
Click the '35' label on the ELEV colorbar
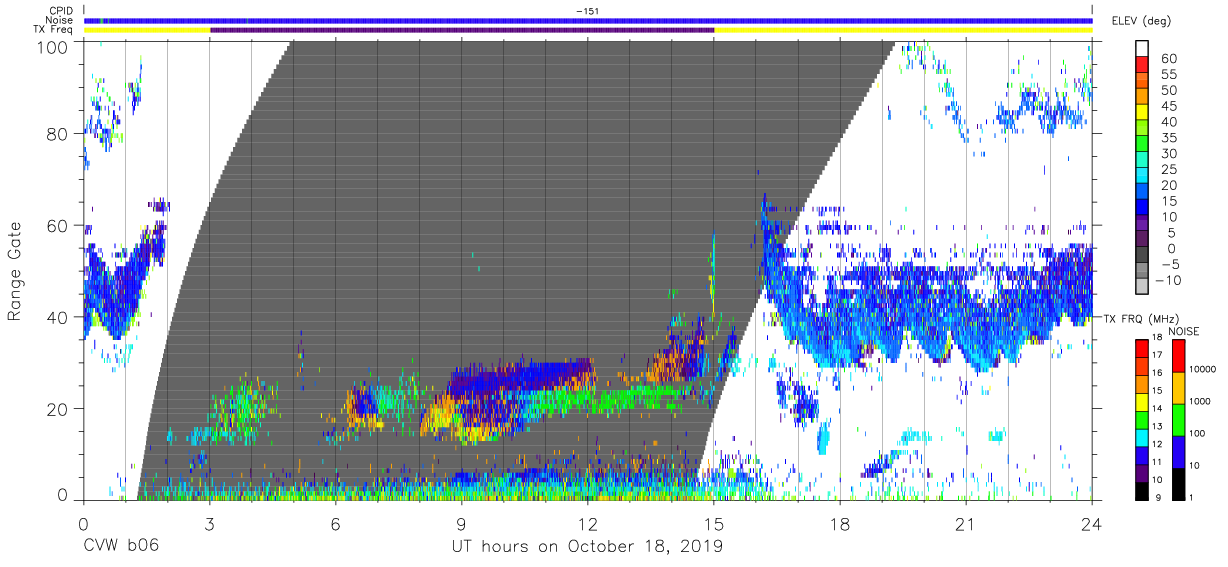[1167, 138]
